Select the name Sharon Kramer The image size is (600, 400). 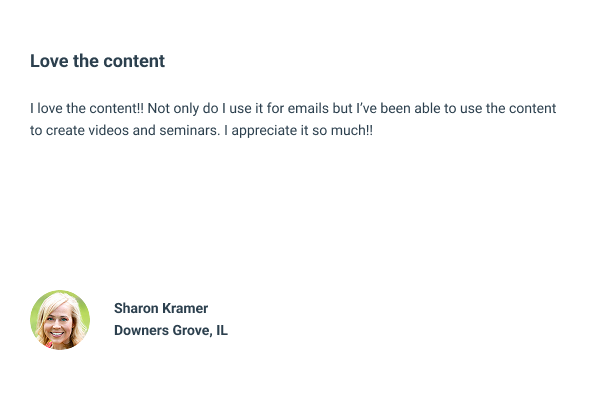click(161, 308)
